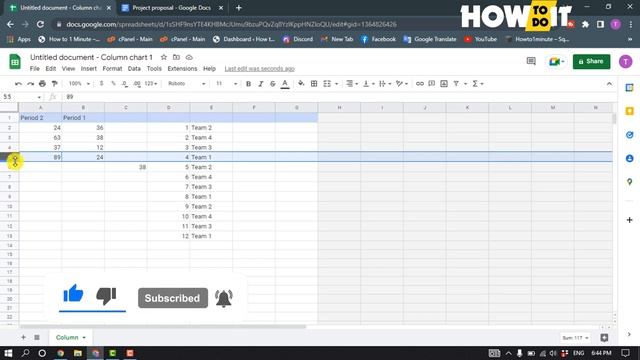Viewport: 640px width, 360px height.
Task: Click the Redo icon in toolbar
Action: point(31,84)
